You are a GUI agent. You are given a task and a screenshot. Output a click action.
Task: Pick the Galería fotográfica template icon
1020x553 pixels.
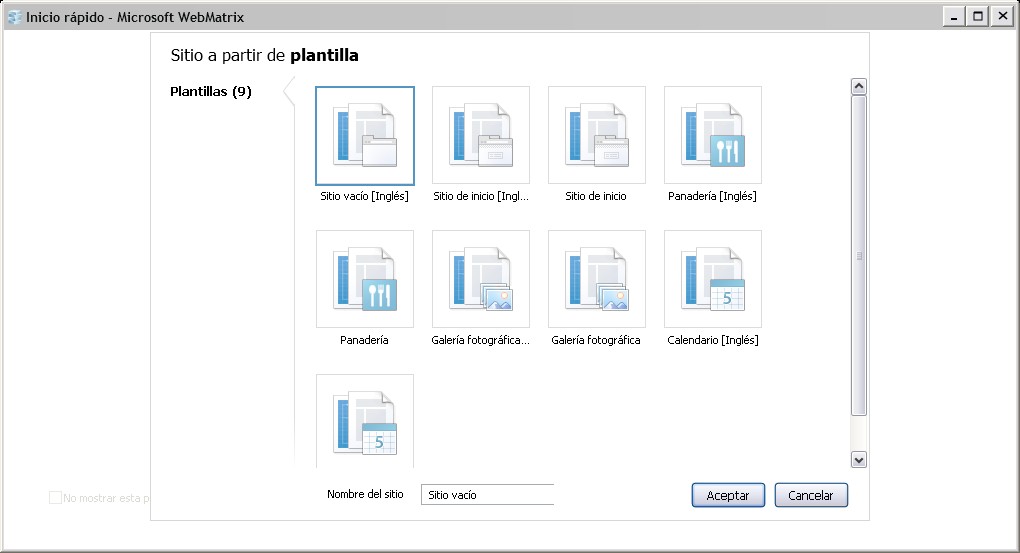[597, 279]
